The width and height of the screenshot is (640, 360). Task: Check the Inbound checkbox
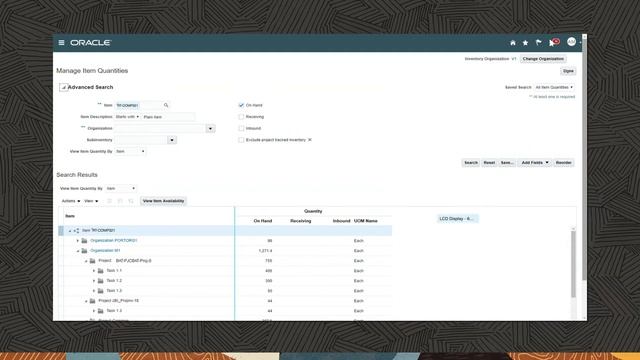click(241, 128)
